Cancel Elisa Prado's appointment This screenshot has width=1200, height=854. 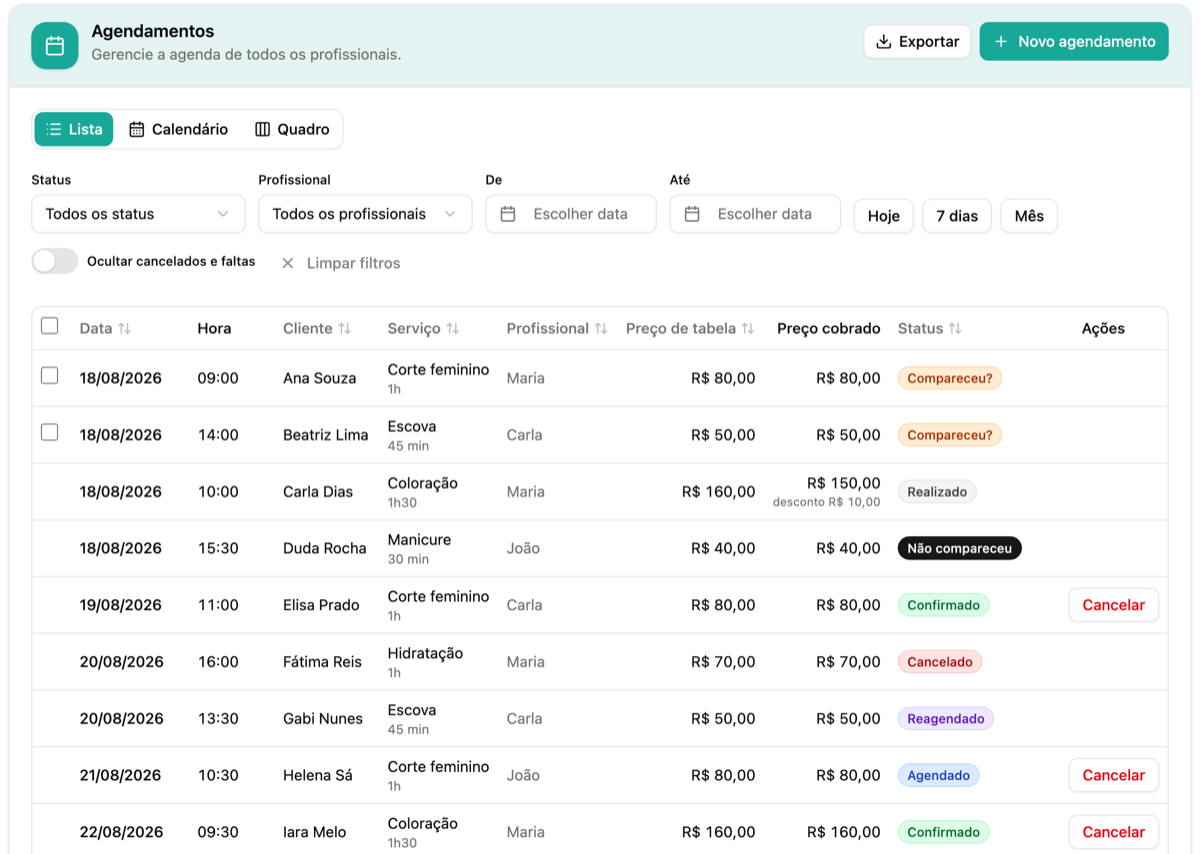point(1113,605)
